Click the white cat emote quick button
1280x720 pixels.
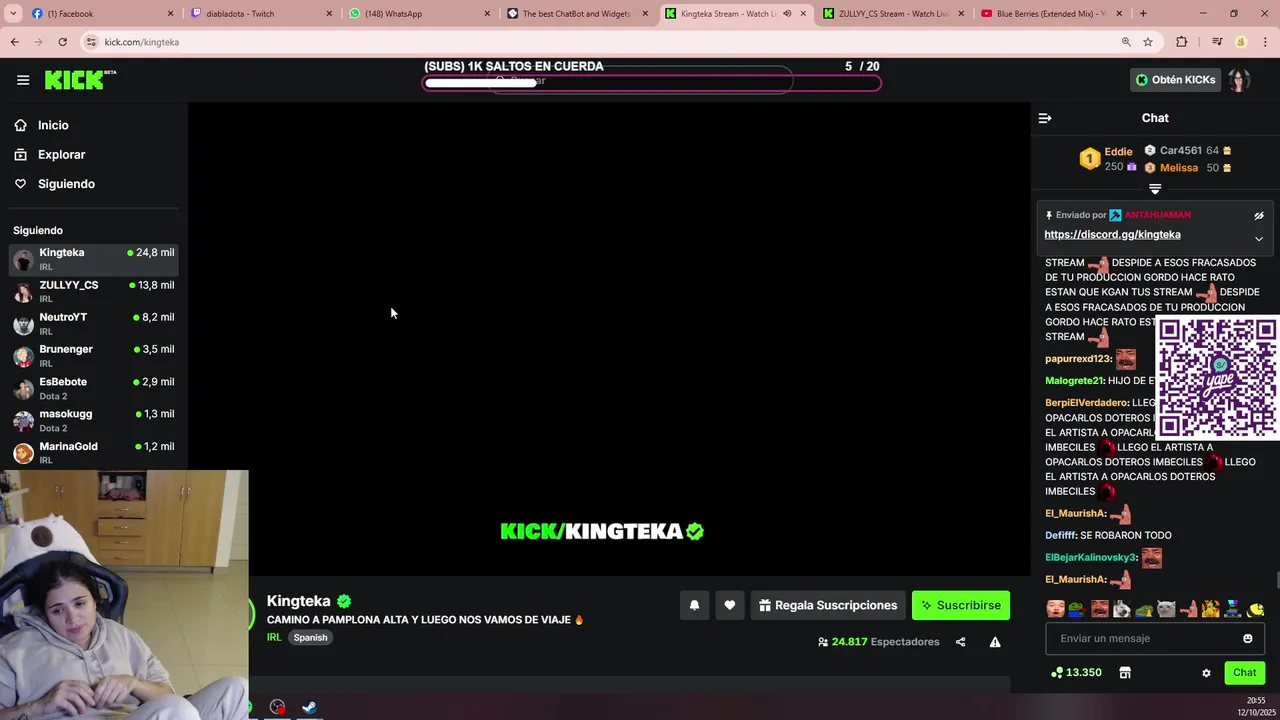coord(1166,609)
